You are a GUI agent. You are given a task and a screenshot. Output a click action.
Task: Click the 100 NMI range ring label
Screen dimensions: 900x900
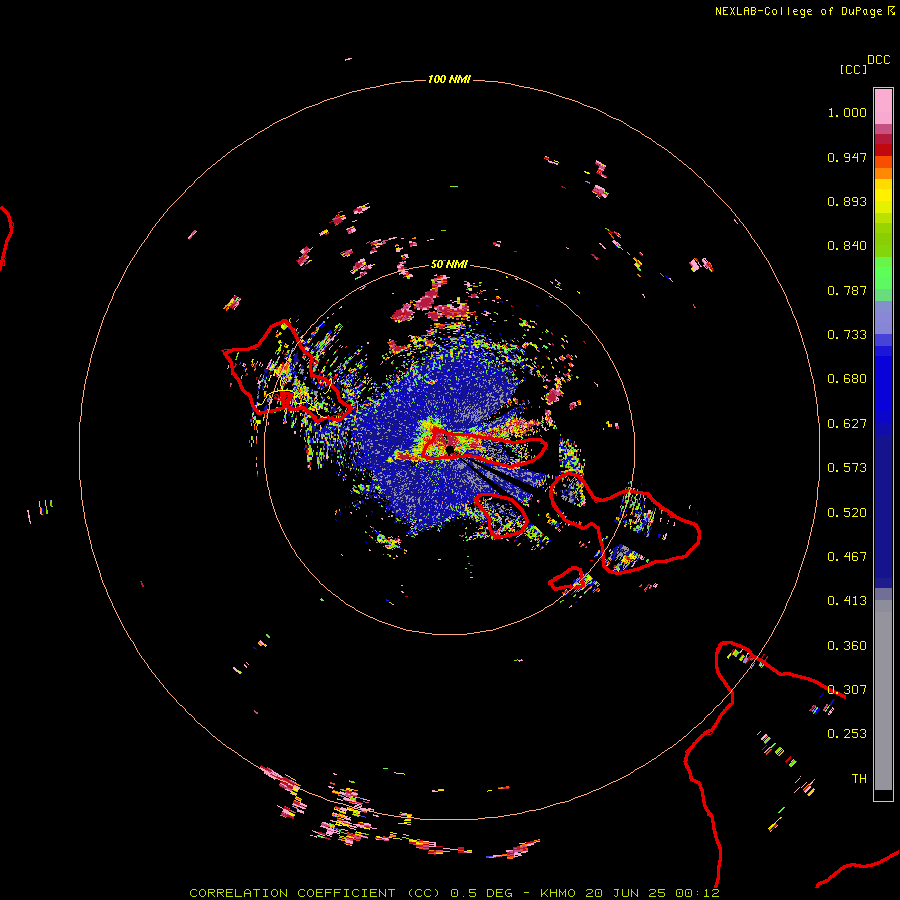449,79
